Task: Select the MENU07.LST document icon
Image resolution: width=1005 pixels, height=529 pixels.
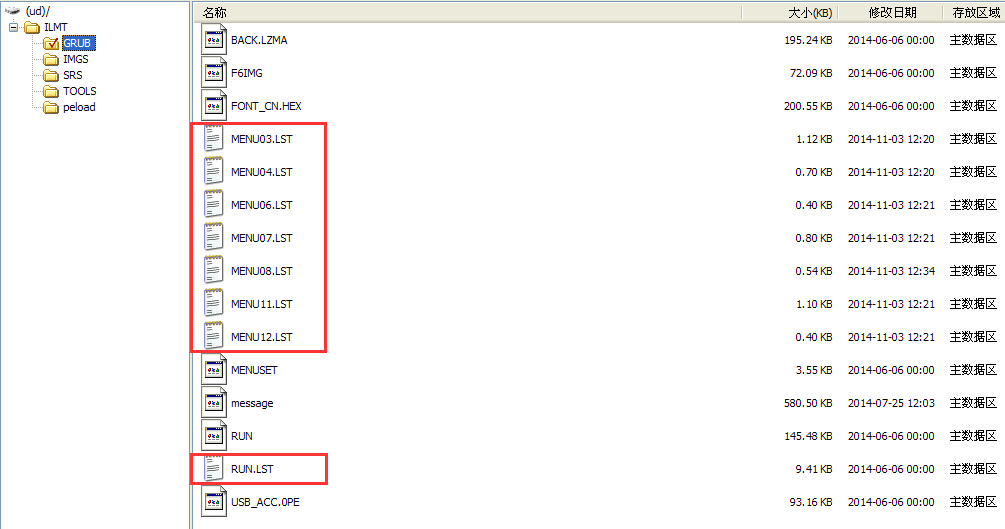Action: [213, 238]
